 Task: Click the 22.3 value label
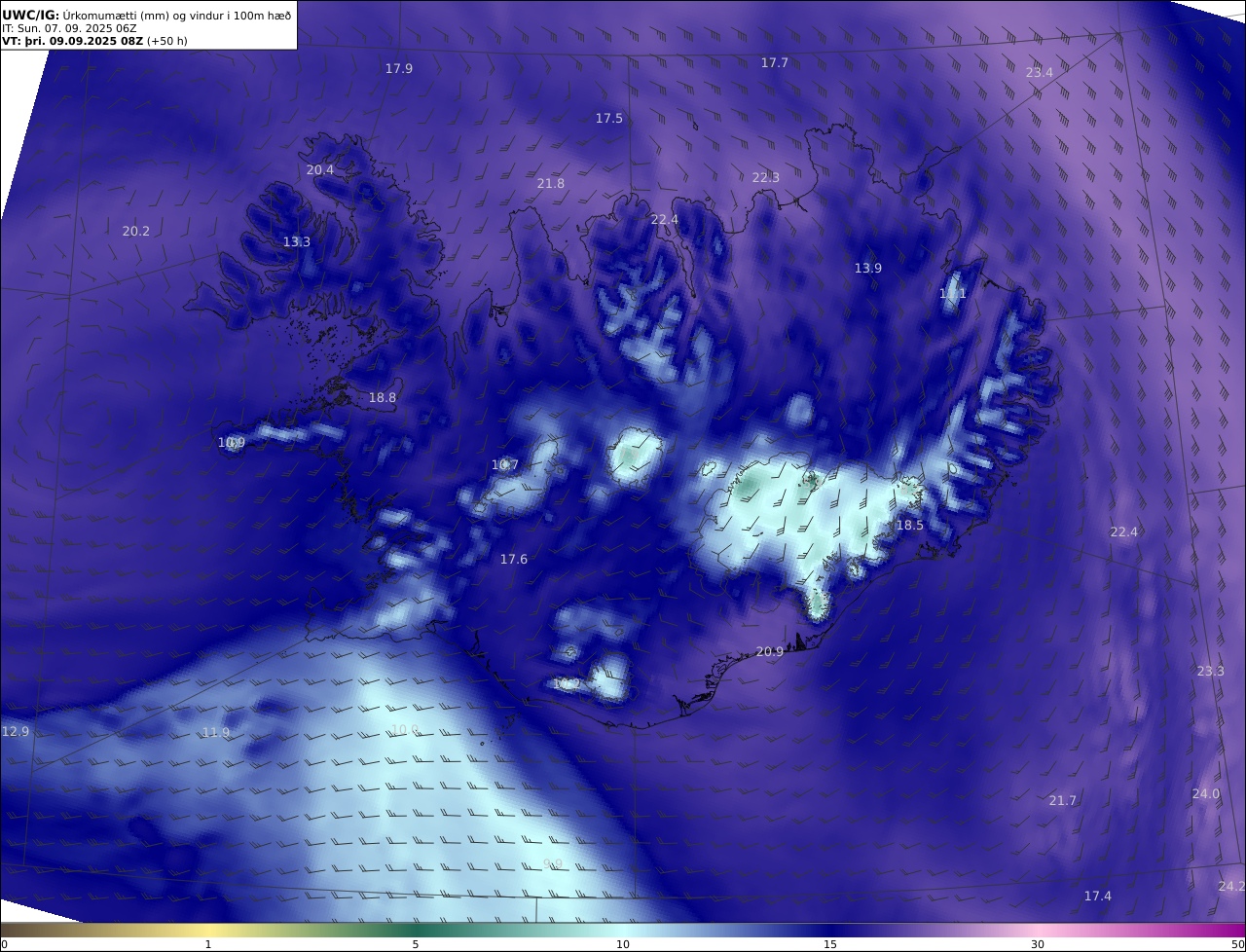(x=765, y=177)
